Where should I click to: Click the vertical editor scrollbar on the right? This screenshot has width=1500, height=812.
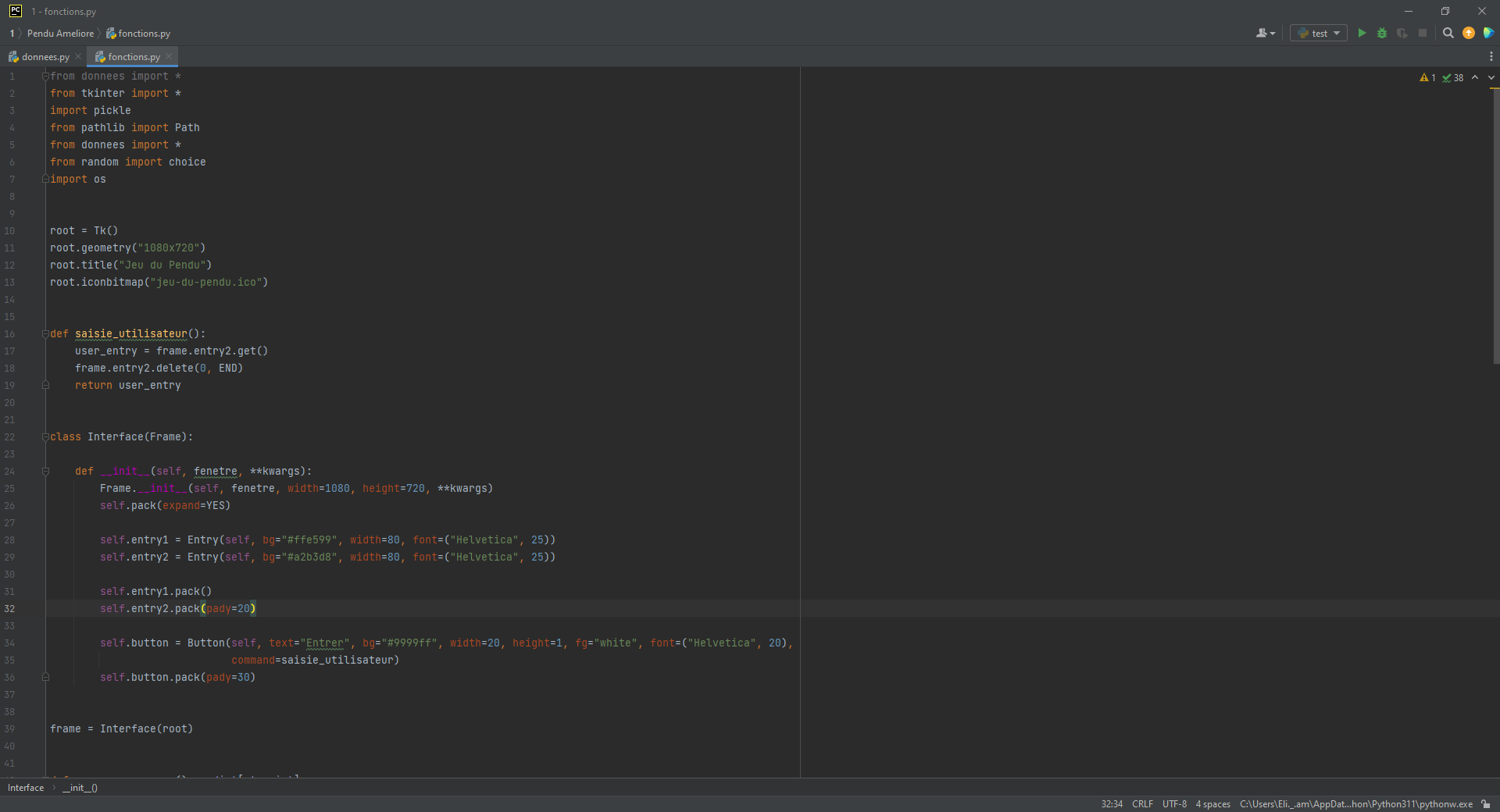(1495, 226)
